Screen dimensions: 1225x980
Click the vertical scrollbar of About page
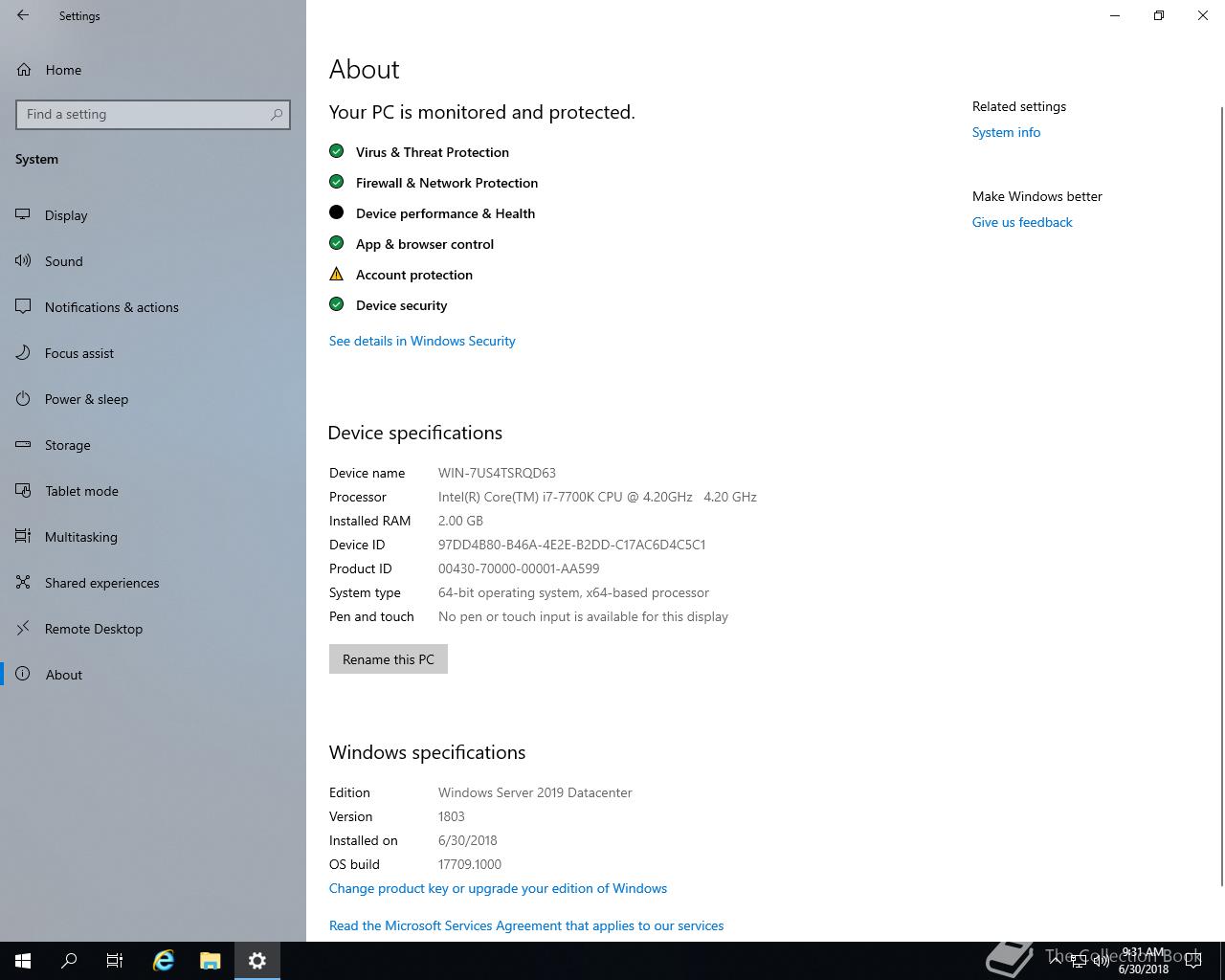pyautogui.click(x=1221, y=496)
